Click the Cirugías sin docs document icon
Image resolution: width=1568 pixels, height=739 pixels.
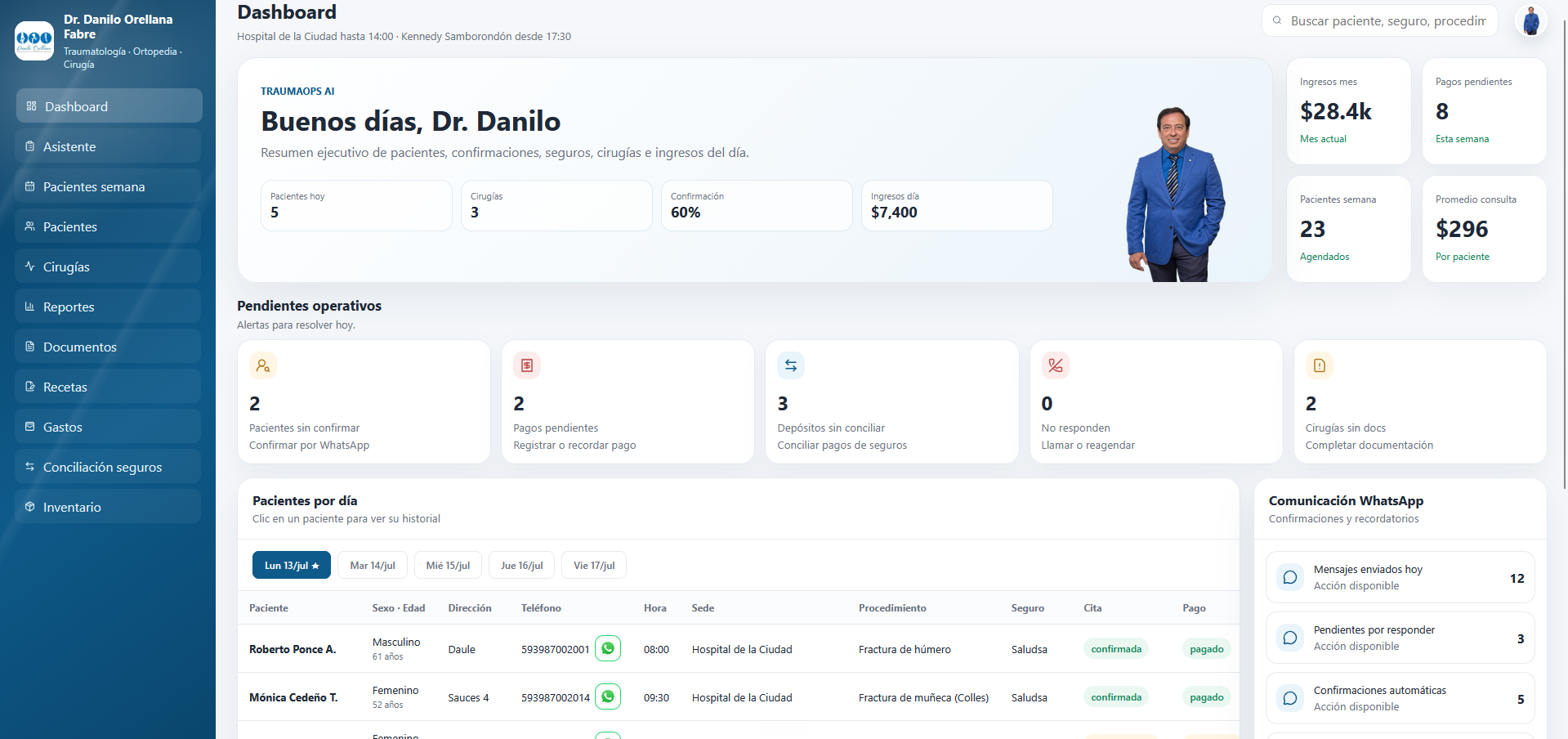coord(1320,365)
